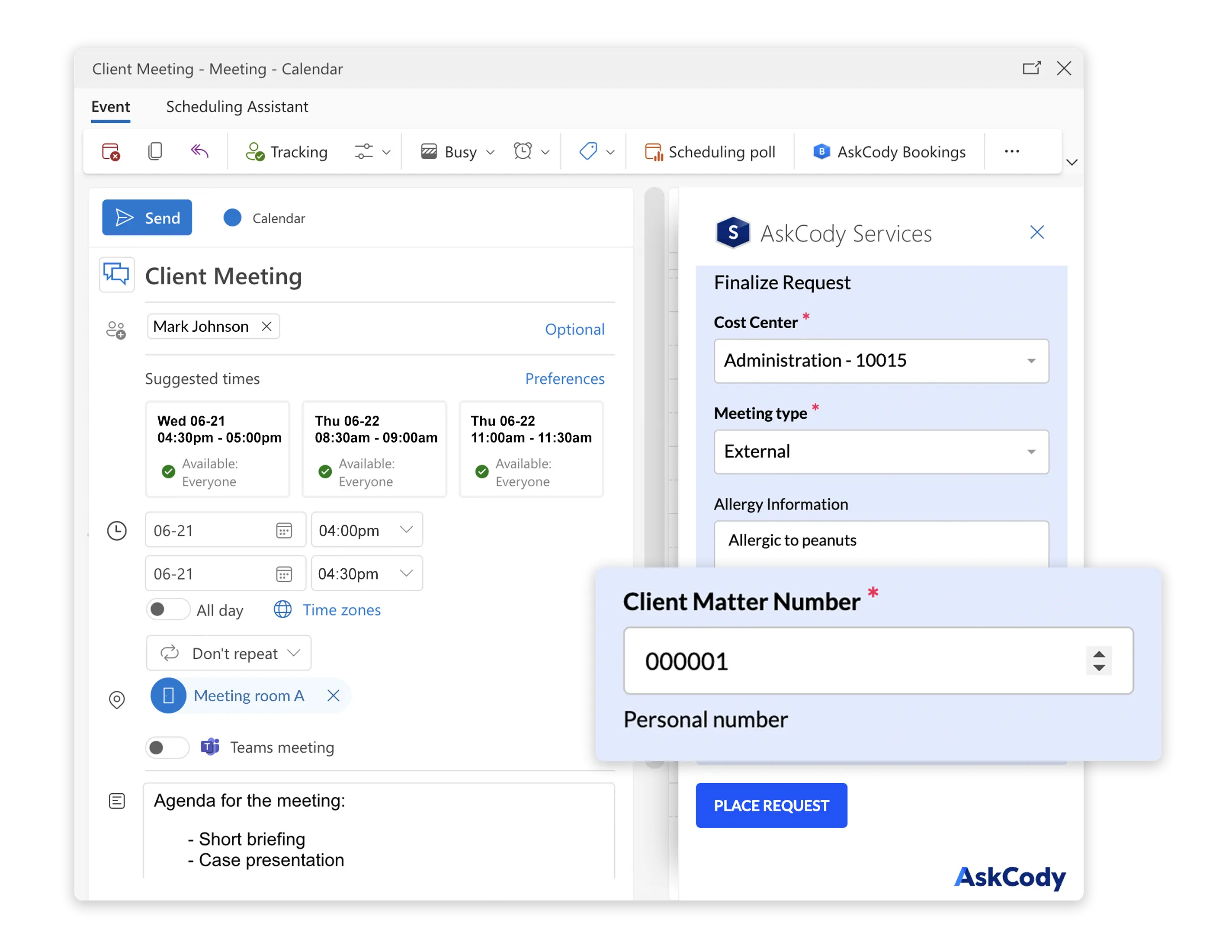Click in the agenda text area

[379, 831]
